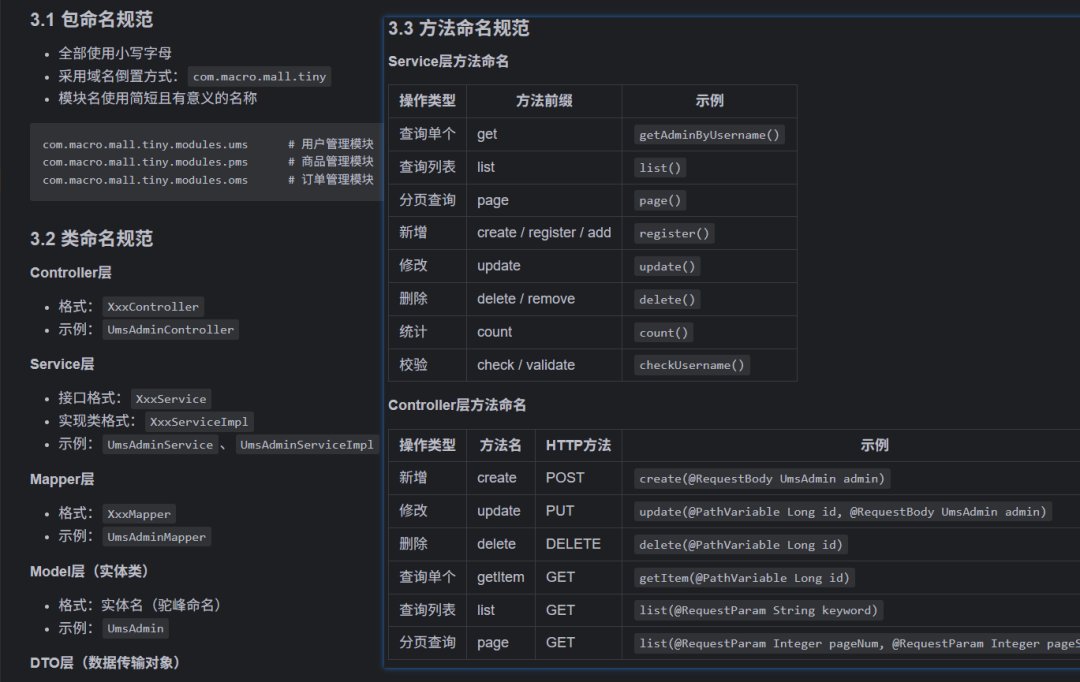Click the create / register / add cell

[544, 233]
